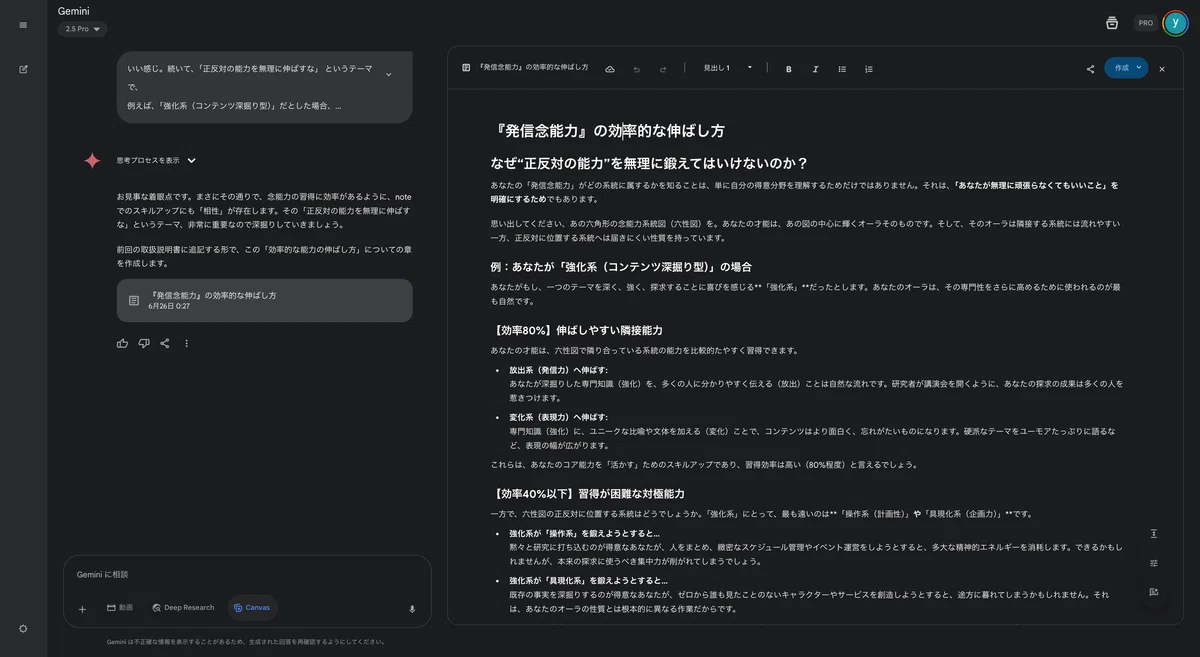1200x657 pixels.
Task: Expand the truncated user prompt chevron
Action: pyautogui.click(x=388, y=74)
